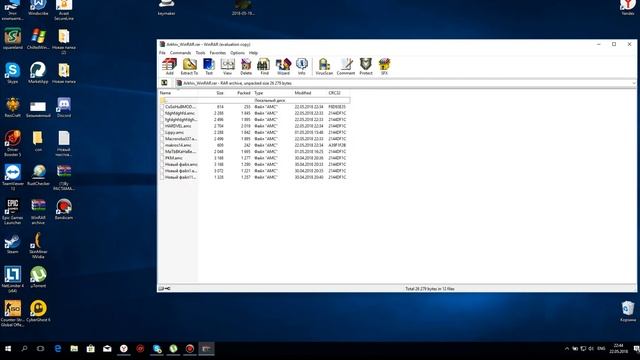Click the Steam desktop icon
Viewport: 640px width, 360px height.
point(13,244)
